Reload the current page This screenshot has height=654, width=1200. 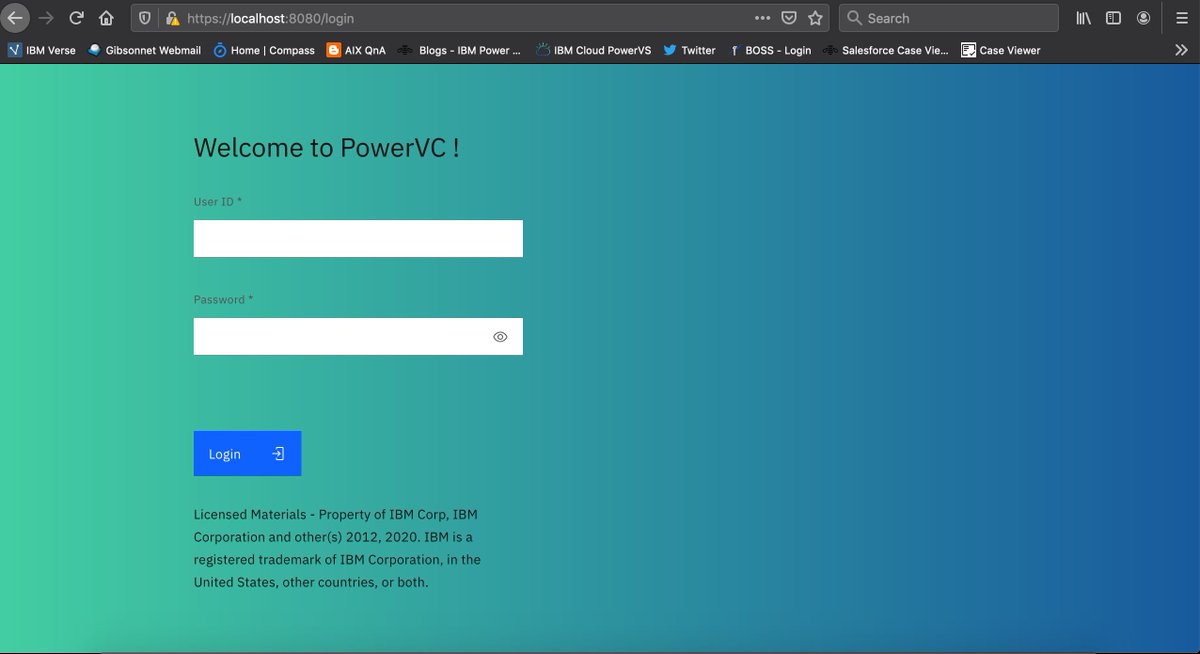(77, 18)
